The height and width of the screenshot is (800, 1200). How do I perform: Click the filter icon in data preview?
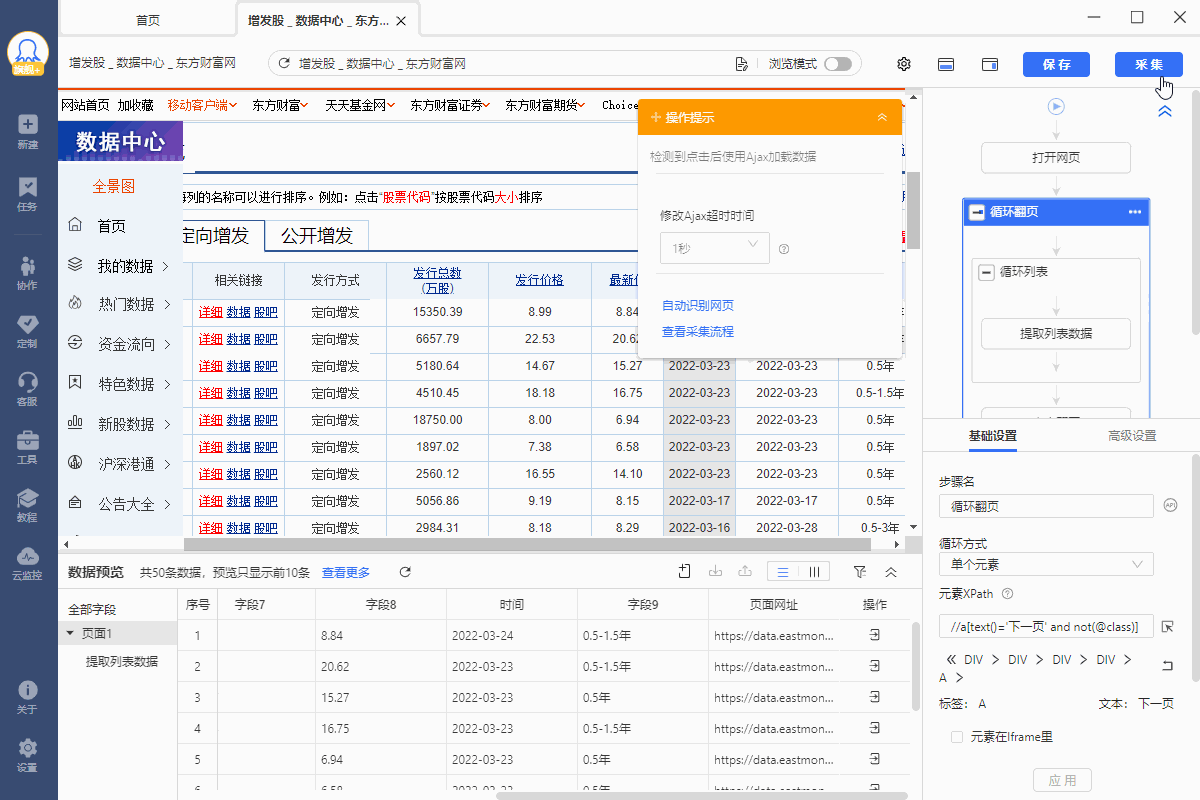(x=860, y=572)
